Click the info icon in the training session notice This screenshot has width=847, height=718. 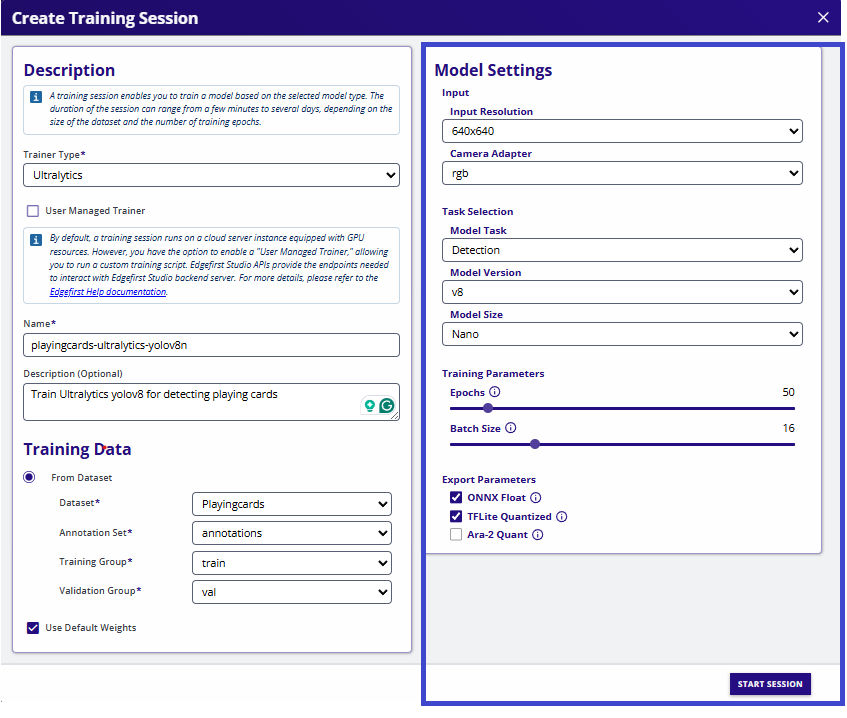(x=37, y=96)
